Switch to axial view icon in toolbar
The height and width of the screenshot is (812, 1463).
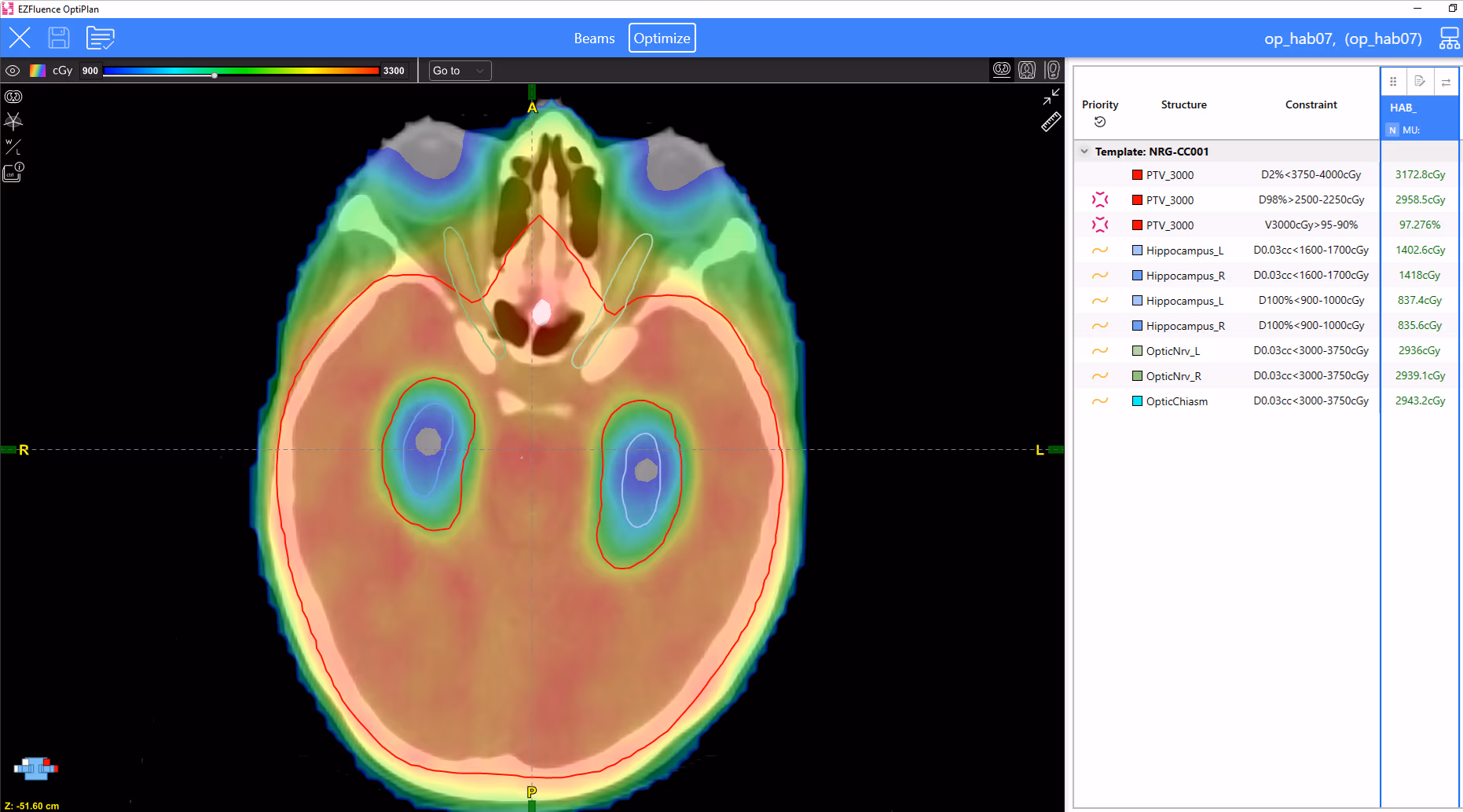(1002, 70)
